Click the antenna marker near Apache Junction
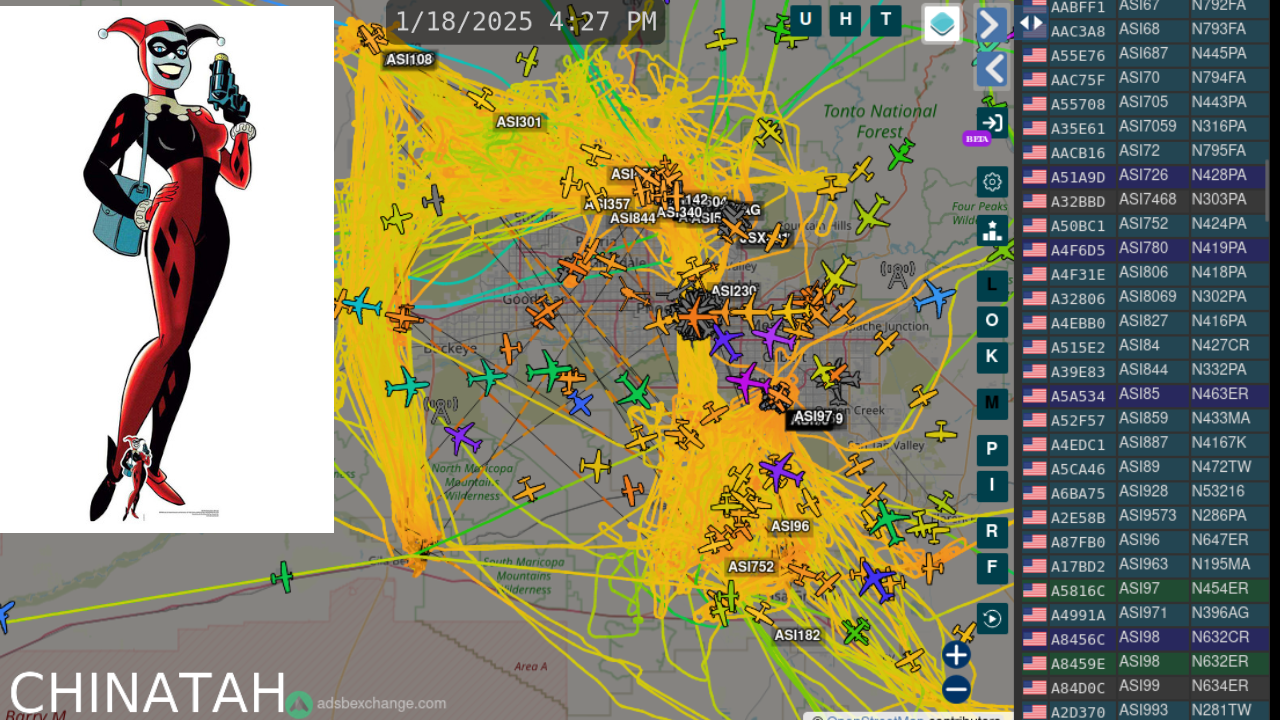This screenshot has height=720, width=1280. pyautogui.click(x=897, y=274)
